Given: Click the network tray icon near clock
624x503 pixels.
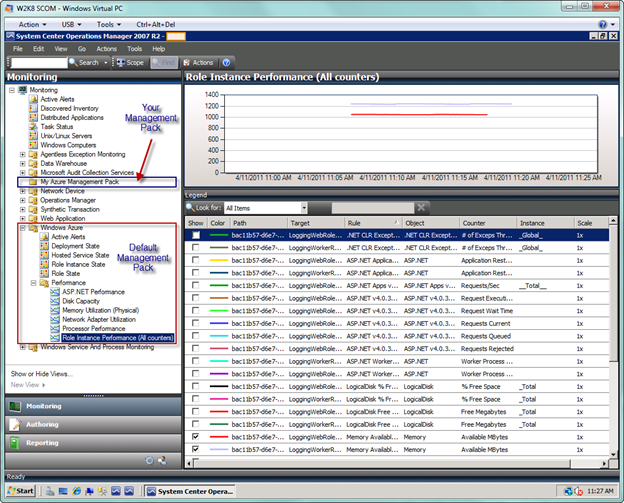Looking at the screenshot, I should (569, 491).
